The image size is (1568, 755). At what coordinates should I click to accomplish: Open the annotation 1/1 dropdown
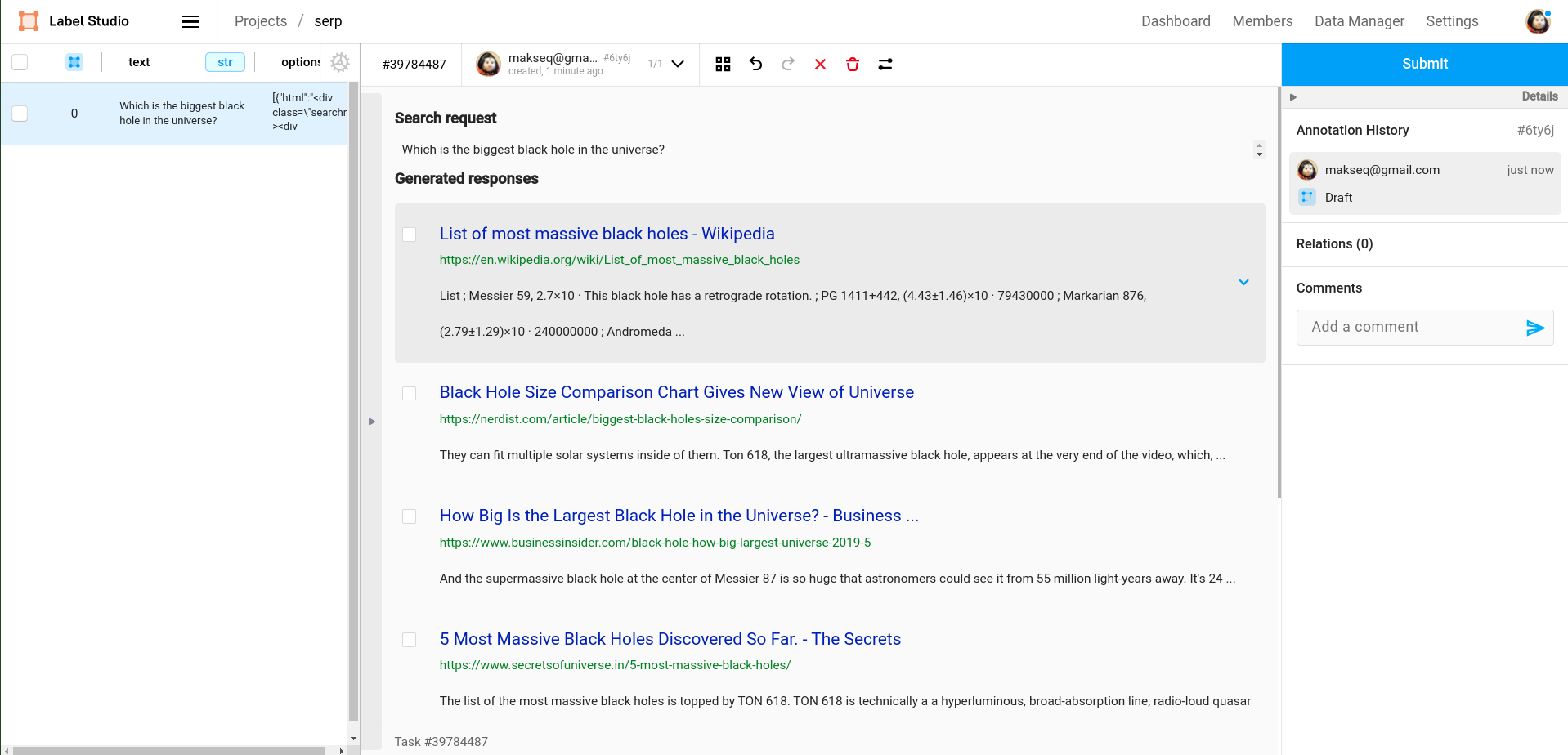677,64
